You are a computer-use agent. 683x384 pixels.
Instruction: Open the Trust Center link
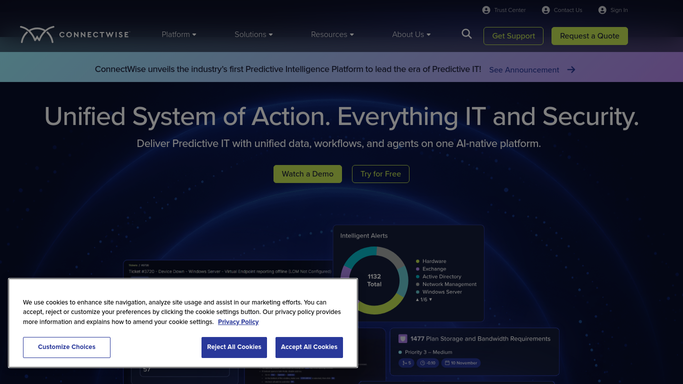[510, 10]
